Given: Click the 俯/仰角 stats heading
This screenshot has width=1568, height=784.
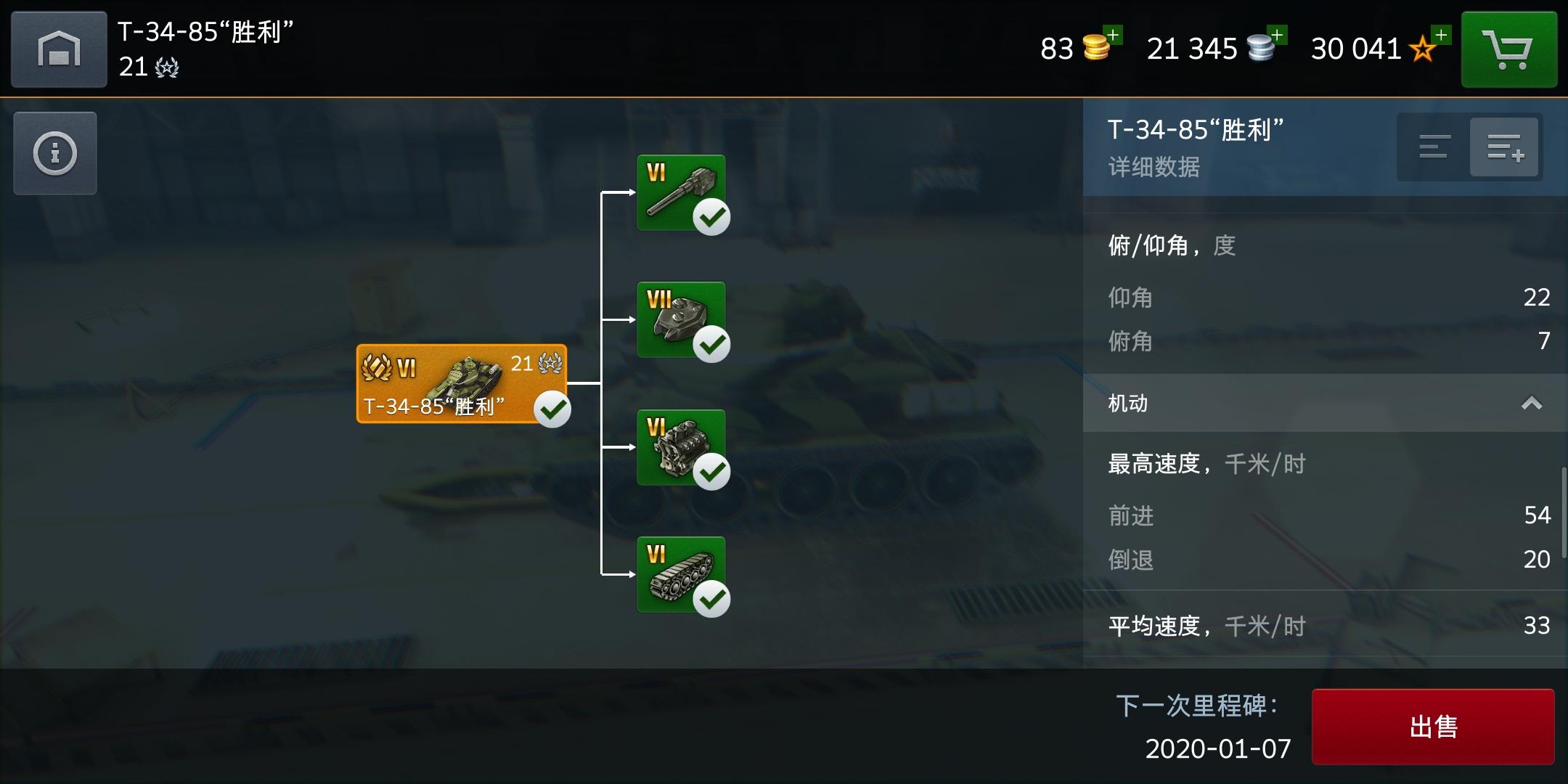Looking at the screenshot, I should [1172, 245].
